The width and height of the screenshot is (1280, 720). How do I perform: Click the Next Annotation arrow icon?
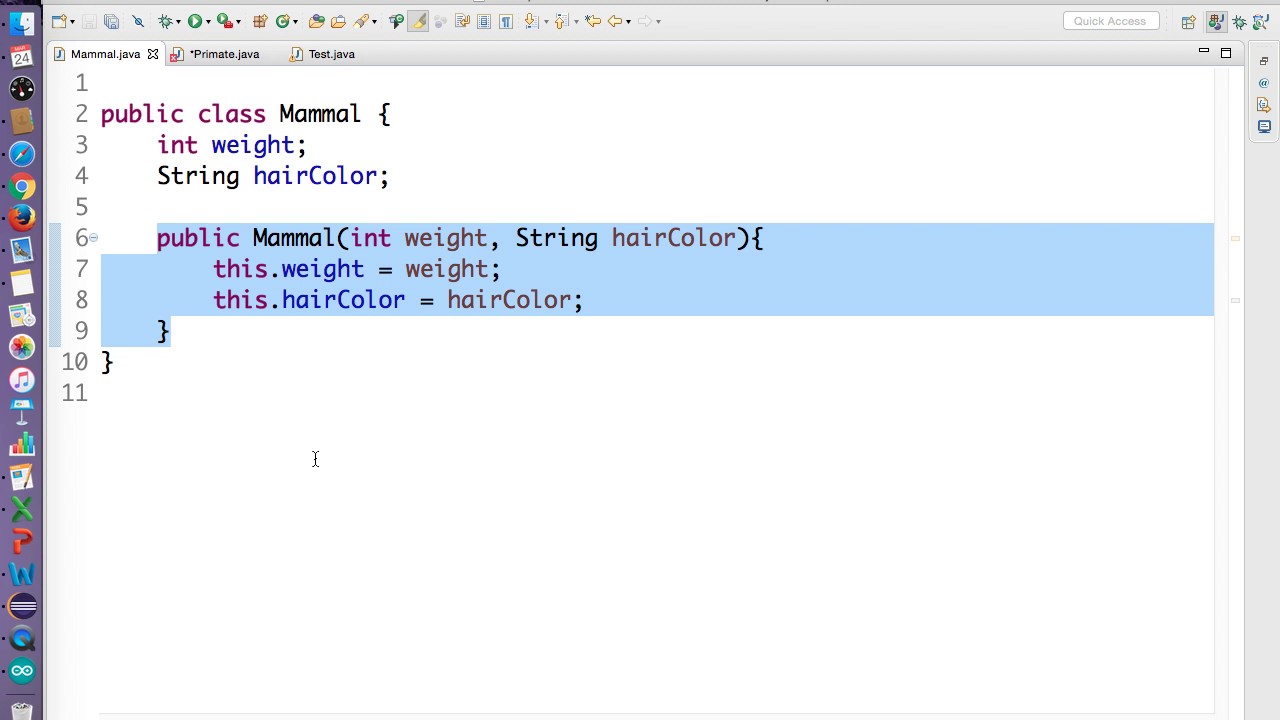pos(530,21)
